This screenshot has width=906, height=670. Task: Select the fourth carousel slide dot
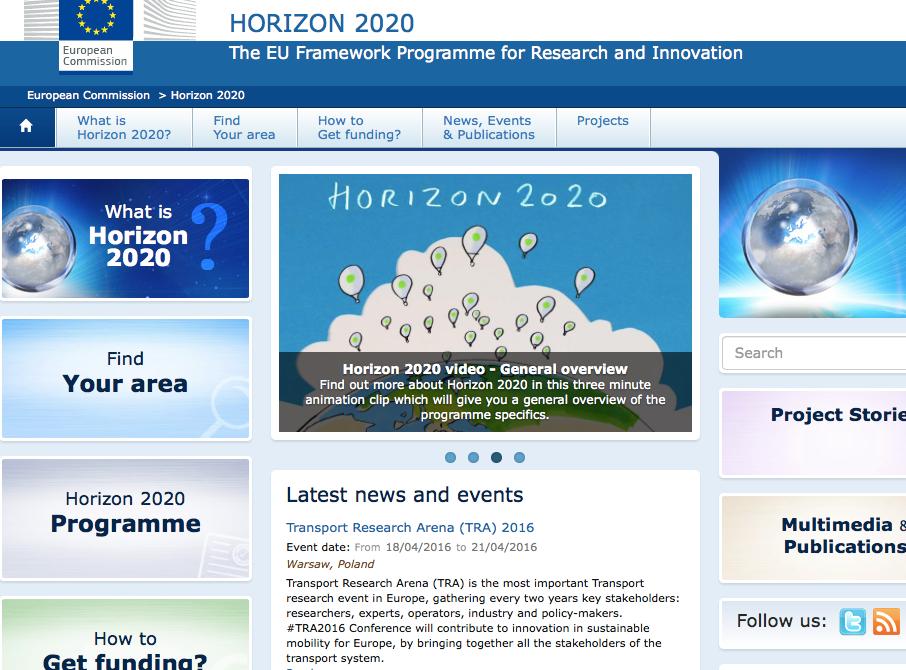[519, 457]
